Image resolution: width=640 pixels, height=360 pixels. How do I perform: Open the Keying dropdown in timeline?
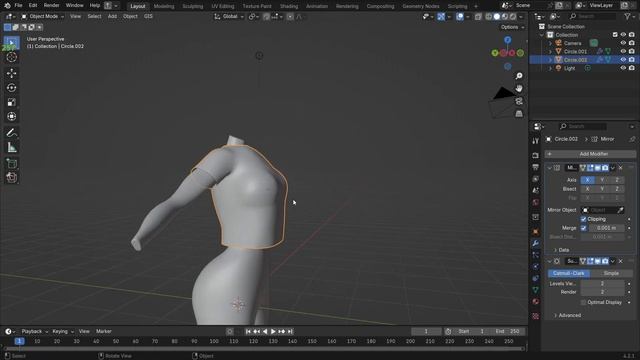pyautogui.click(x=62, y=331)
